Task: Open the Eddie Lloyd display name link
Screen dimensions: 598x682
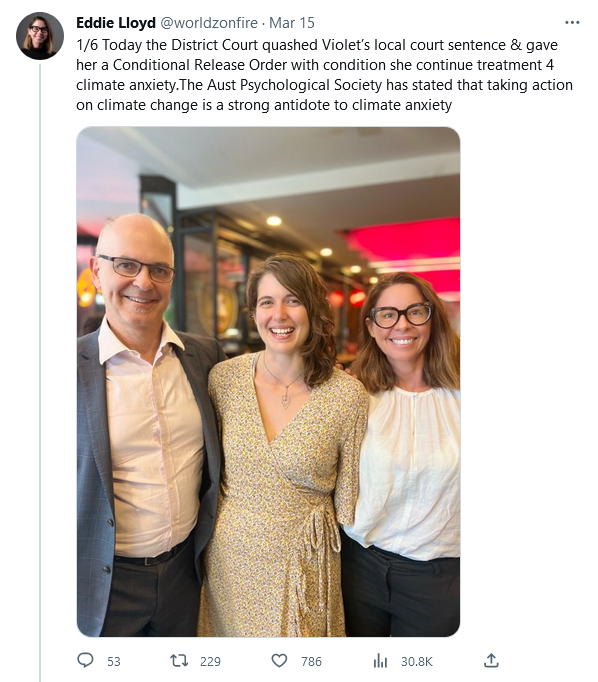Action: pos(116,23)
